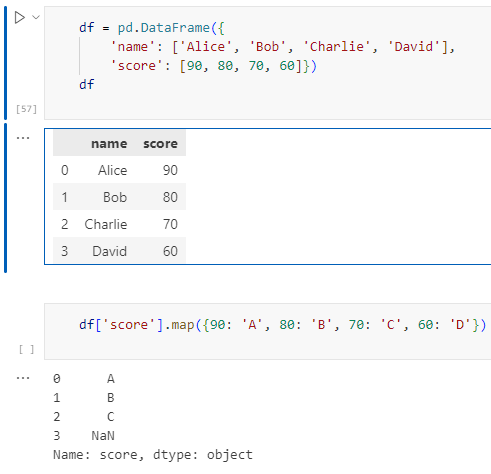Select the 'Bob' table cell
491x474 pixels.
pos(115,197)
